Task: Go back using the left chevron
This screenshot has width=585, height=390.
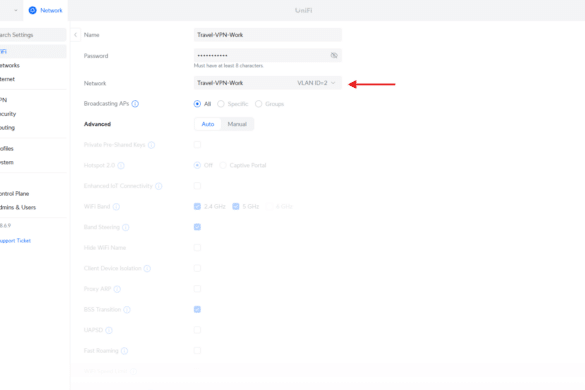Action: coord(75,35)
